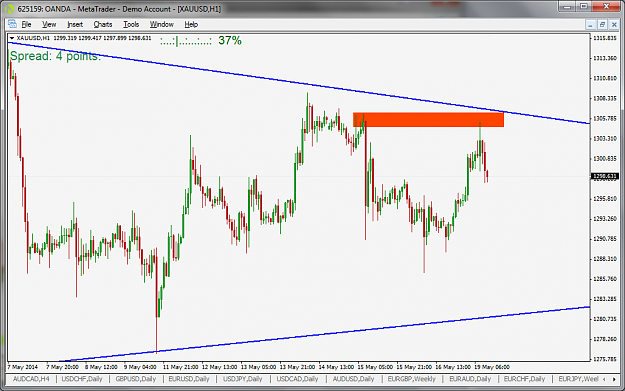625x391 pixels.
Task: Open the Tools menu
Action: [x=131, y=24]
